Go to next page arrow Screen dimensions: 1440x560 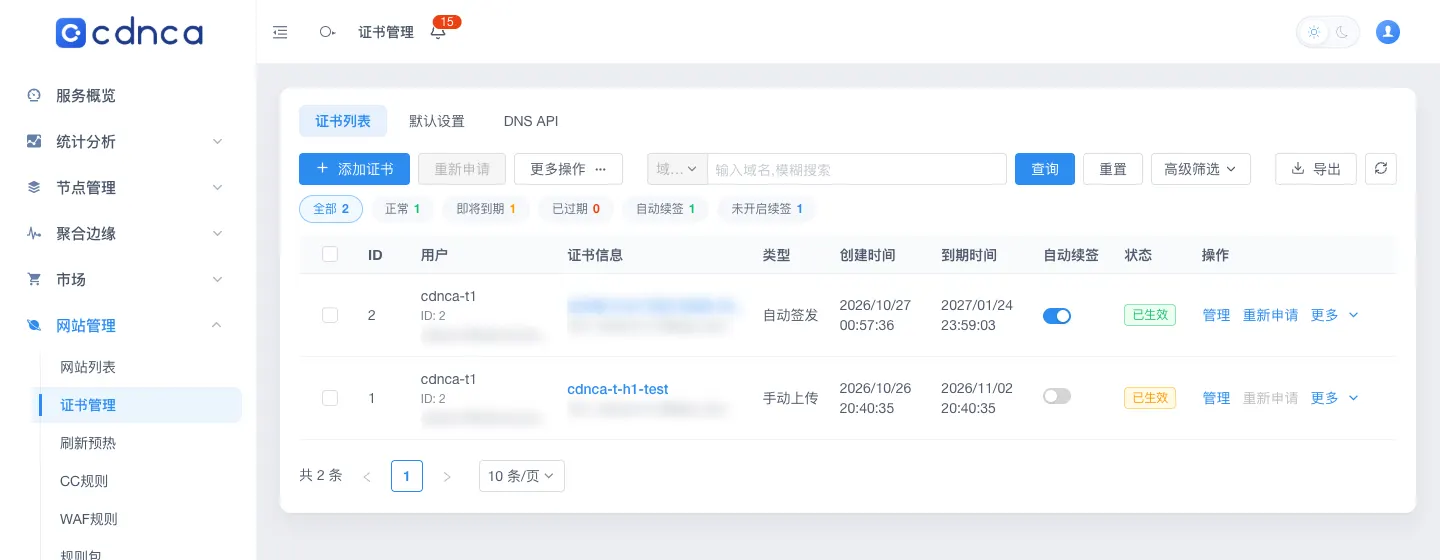pyautogui.click(x=447, y=476)
